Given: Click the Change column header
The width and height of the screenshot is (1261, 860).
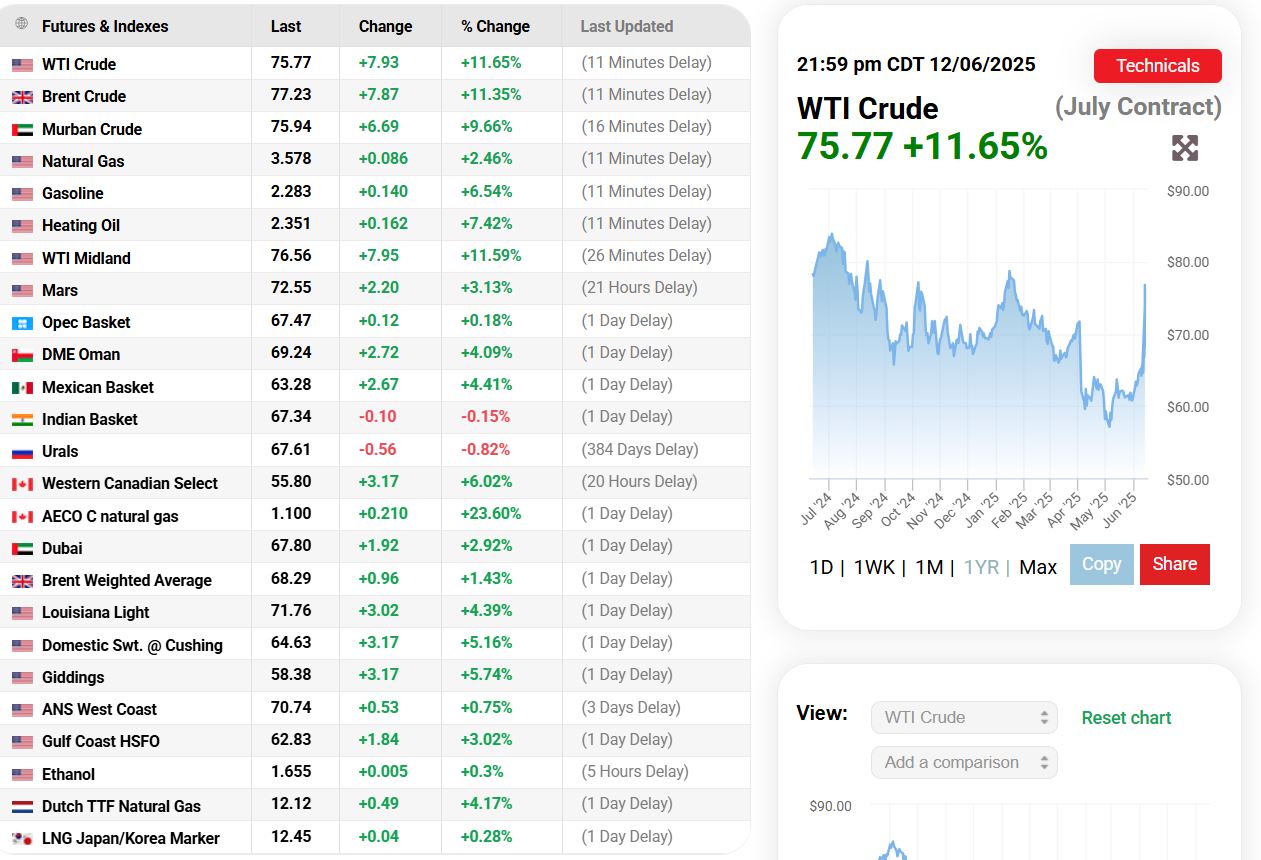Looking at the screenshot, I should coord(385,26).
